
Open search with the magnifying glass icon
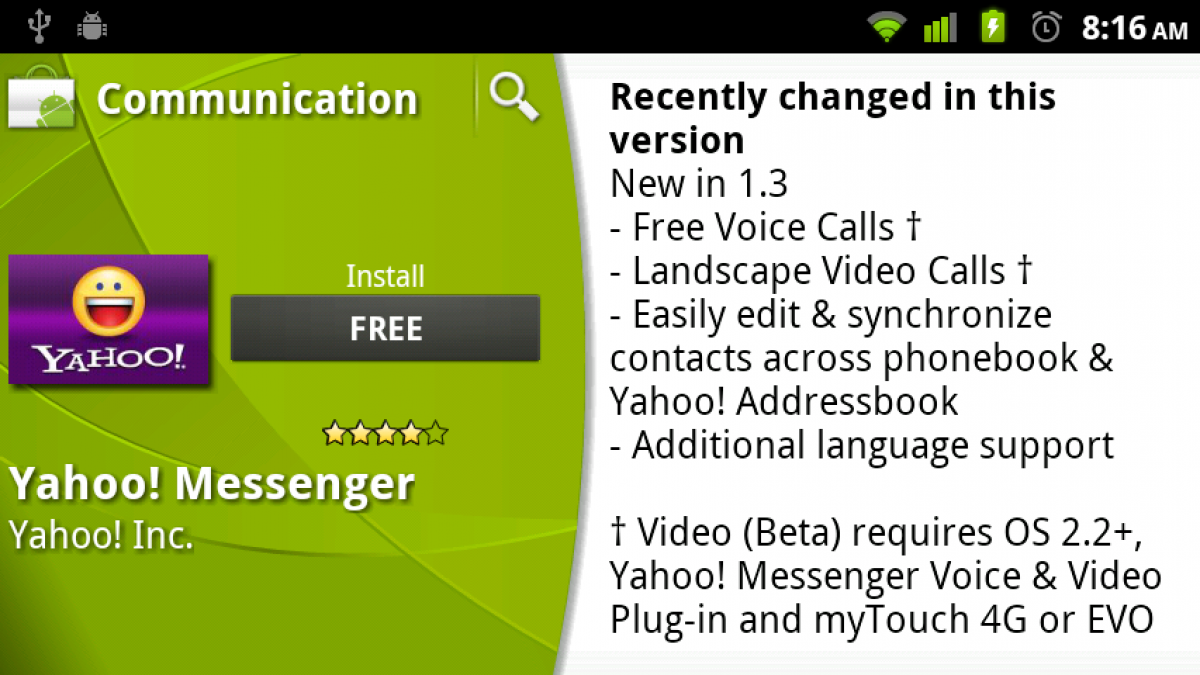(514, 98)
